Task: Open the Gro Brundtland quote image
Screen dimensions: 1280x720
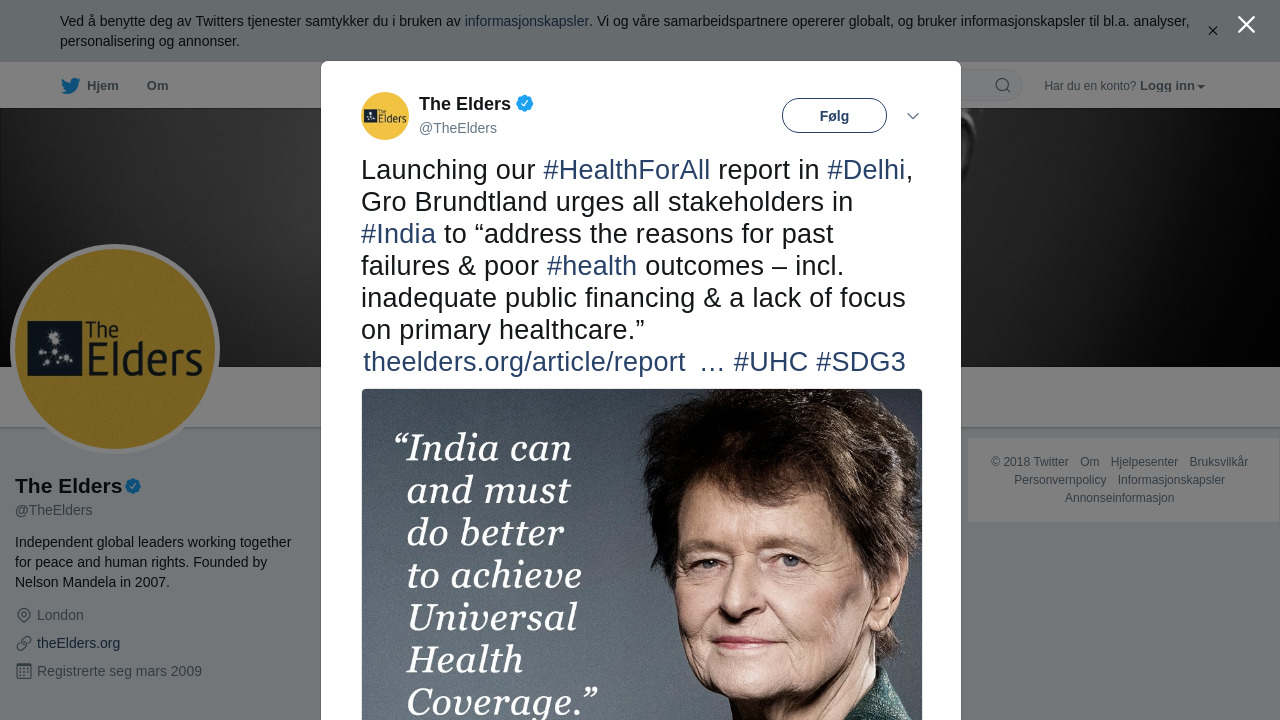Action: tap(641, 554)
